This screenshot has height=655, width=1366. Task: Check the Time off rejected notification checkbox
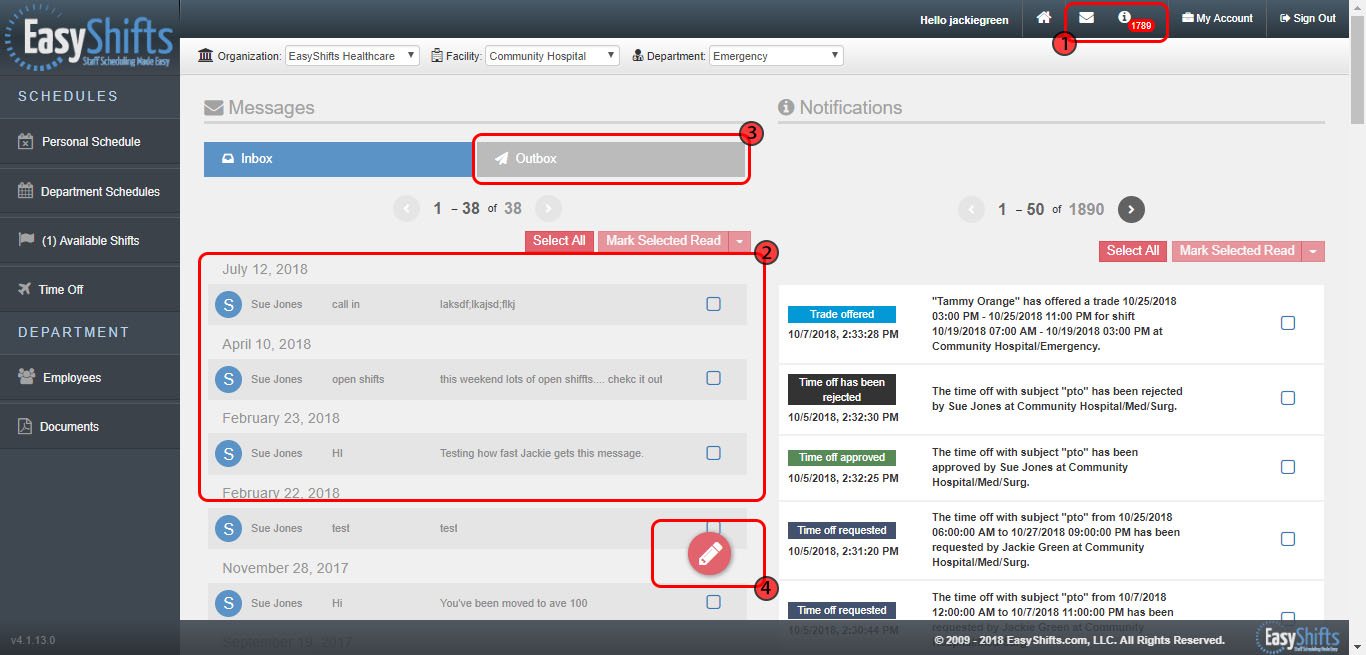coord(1288,398)
